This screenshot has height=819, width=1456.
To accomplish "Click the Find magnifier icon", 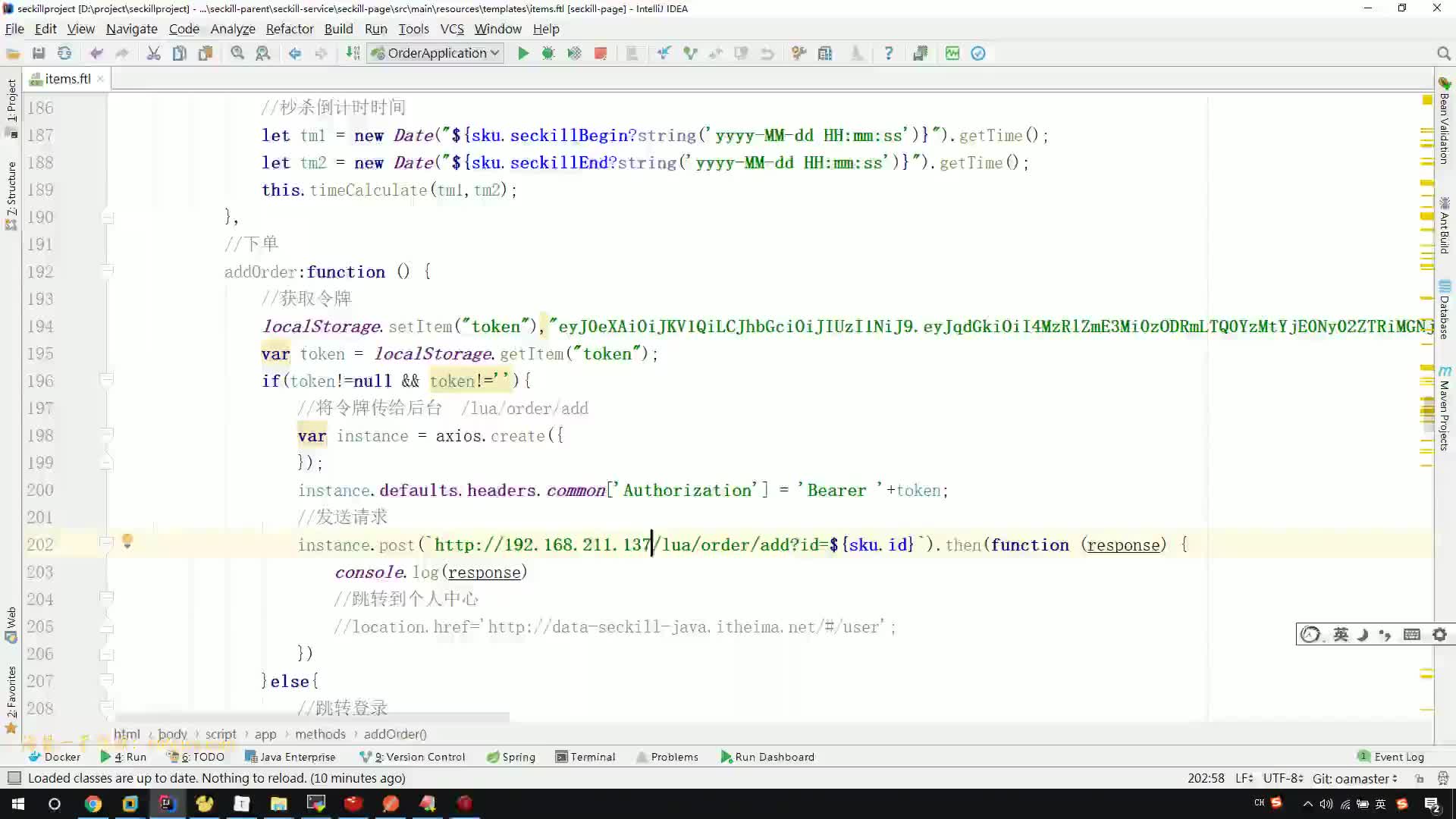I will coord(237,54).
